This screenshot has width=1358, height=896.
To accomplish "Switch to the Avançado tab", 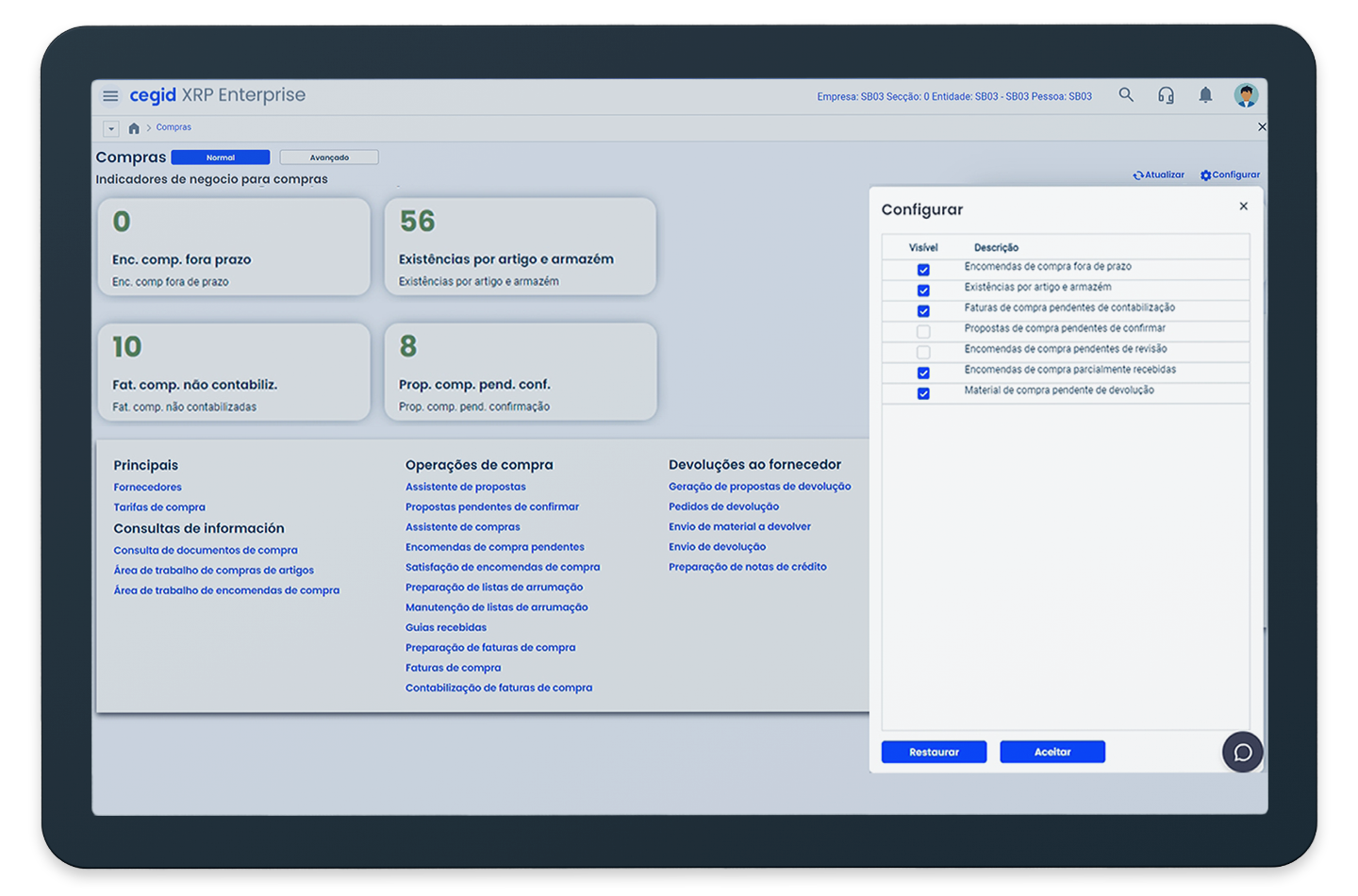I will tap(329, 158).
